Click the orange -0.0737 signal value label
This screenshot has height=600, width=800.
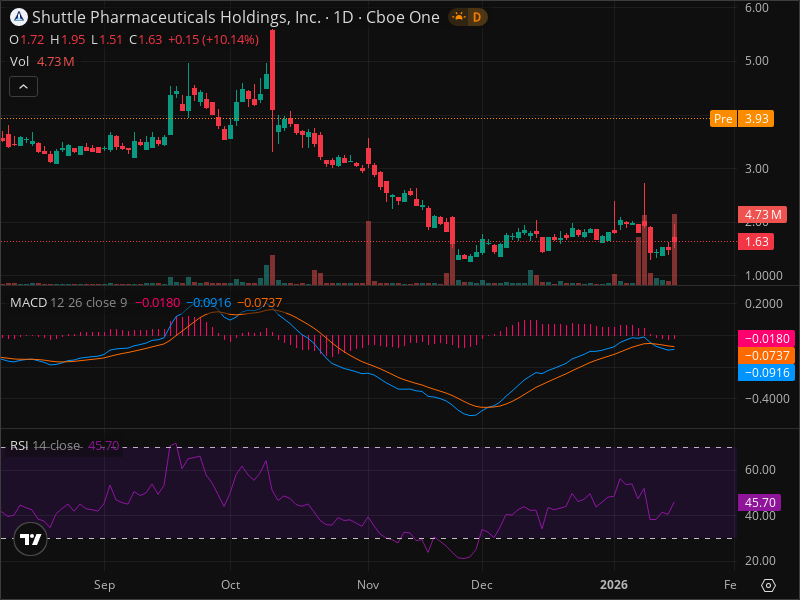click(x=767, y=356)
